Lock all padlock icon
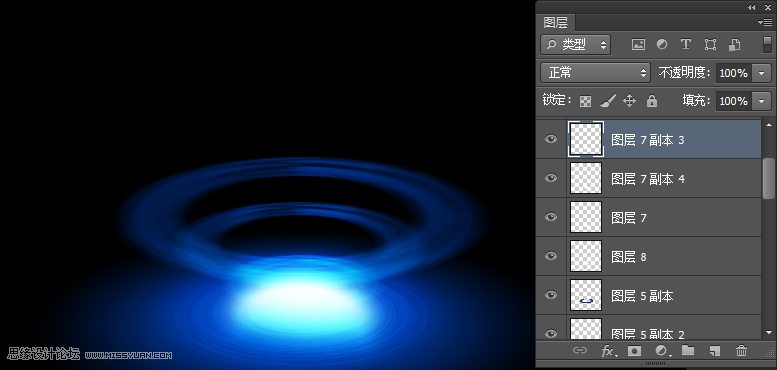 point(652,101)
